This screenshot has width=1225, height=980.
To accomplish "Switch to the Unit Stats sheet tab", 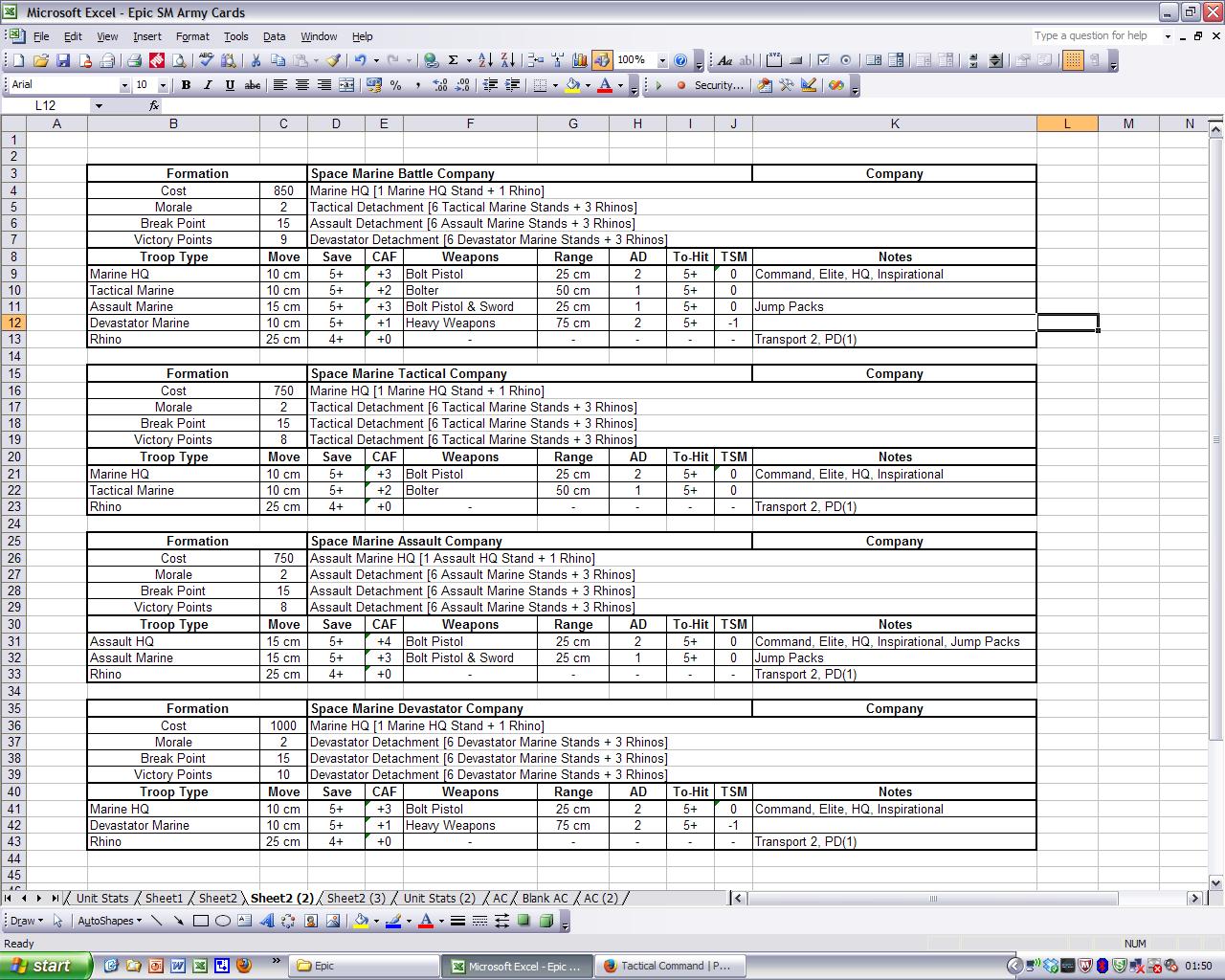I will 101,898.
